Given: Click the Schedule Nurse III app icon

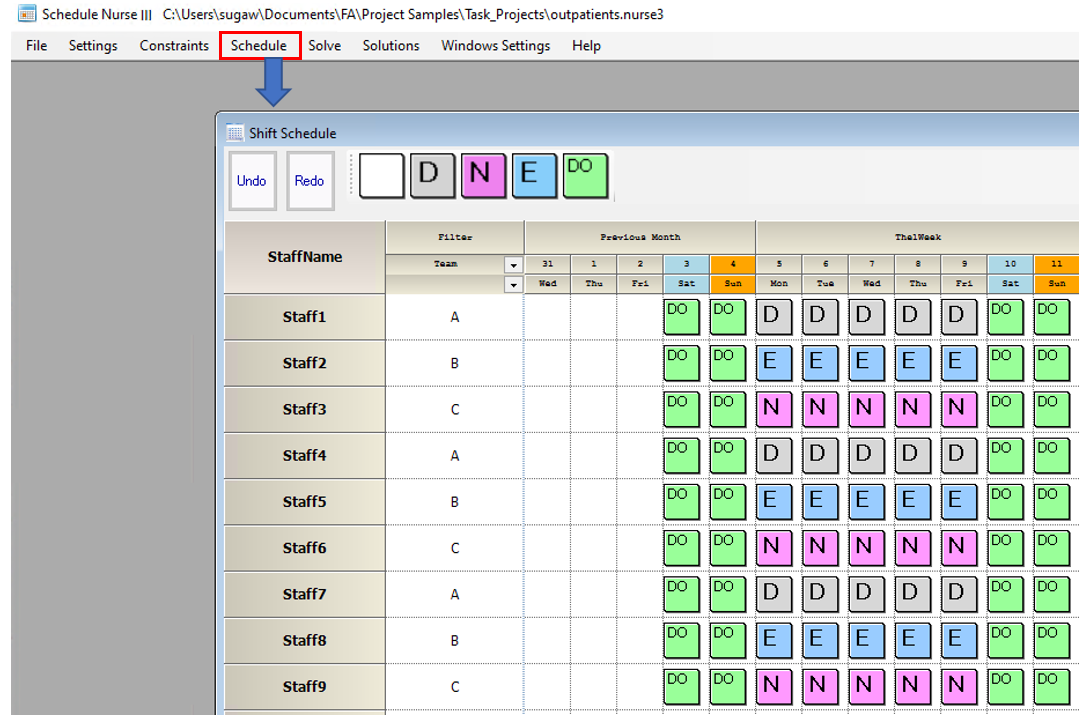Looking at the screenshot, I should tap(27, 15).
